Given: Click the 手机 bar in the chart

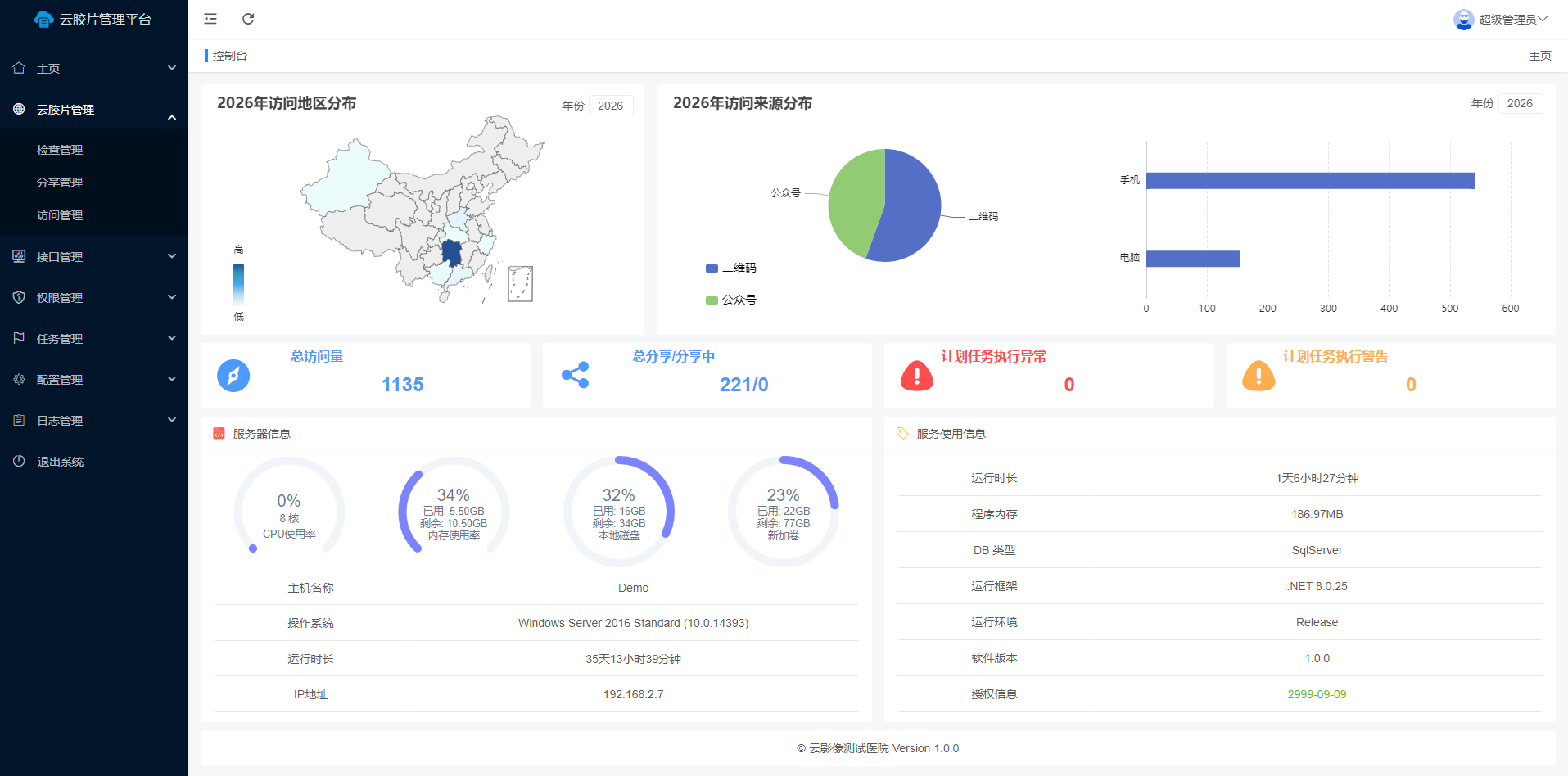Looking at the screenshot, I should pyautogui.click(x=1311, y=181).
